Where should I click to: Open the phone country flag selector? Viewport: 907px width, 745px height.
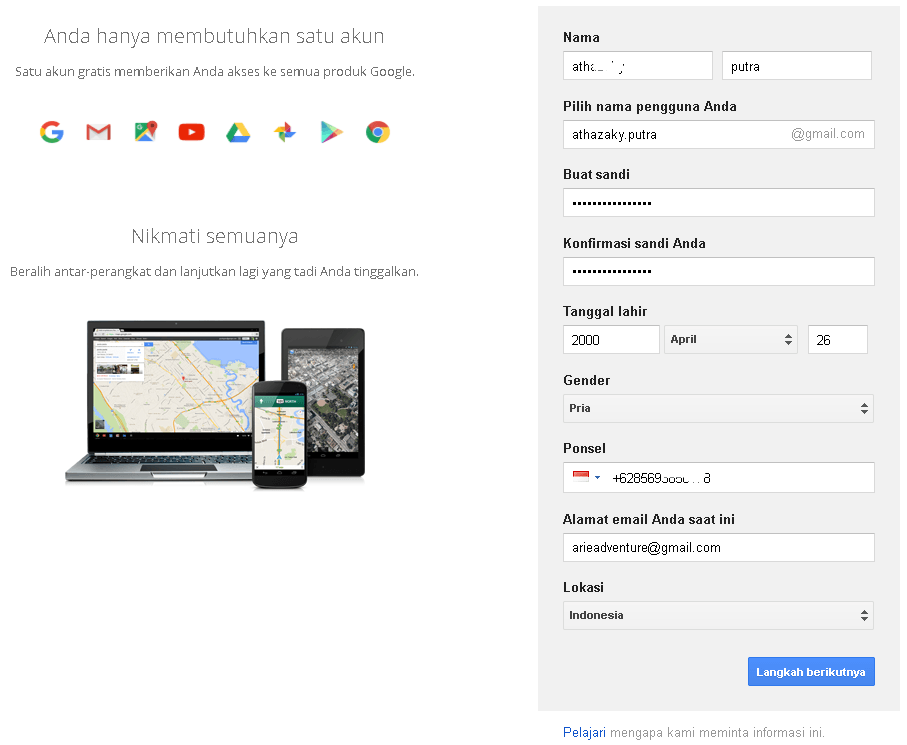pyautogui.click(x=586, y=478)
